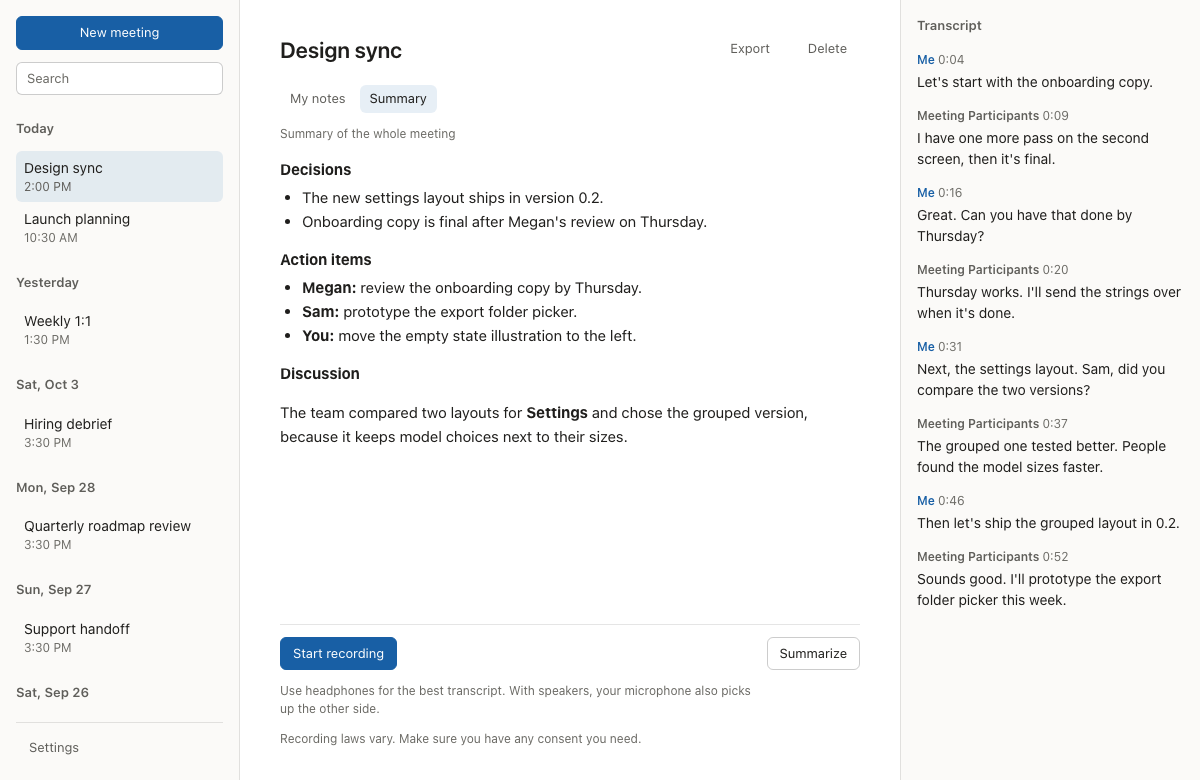The height and width of the screenshot is (780, 1200).
Task: Click the Action items heading
Action: [x=326, y=260]
